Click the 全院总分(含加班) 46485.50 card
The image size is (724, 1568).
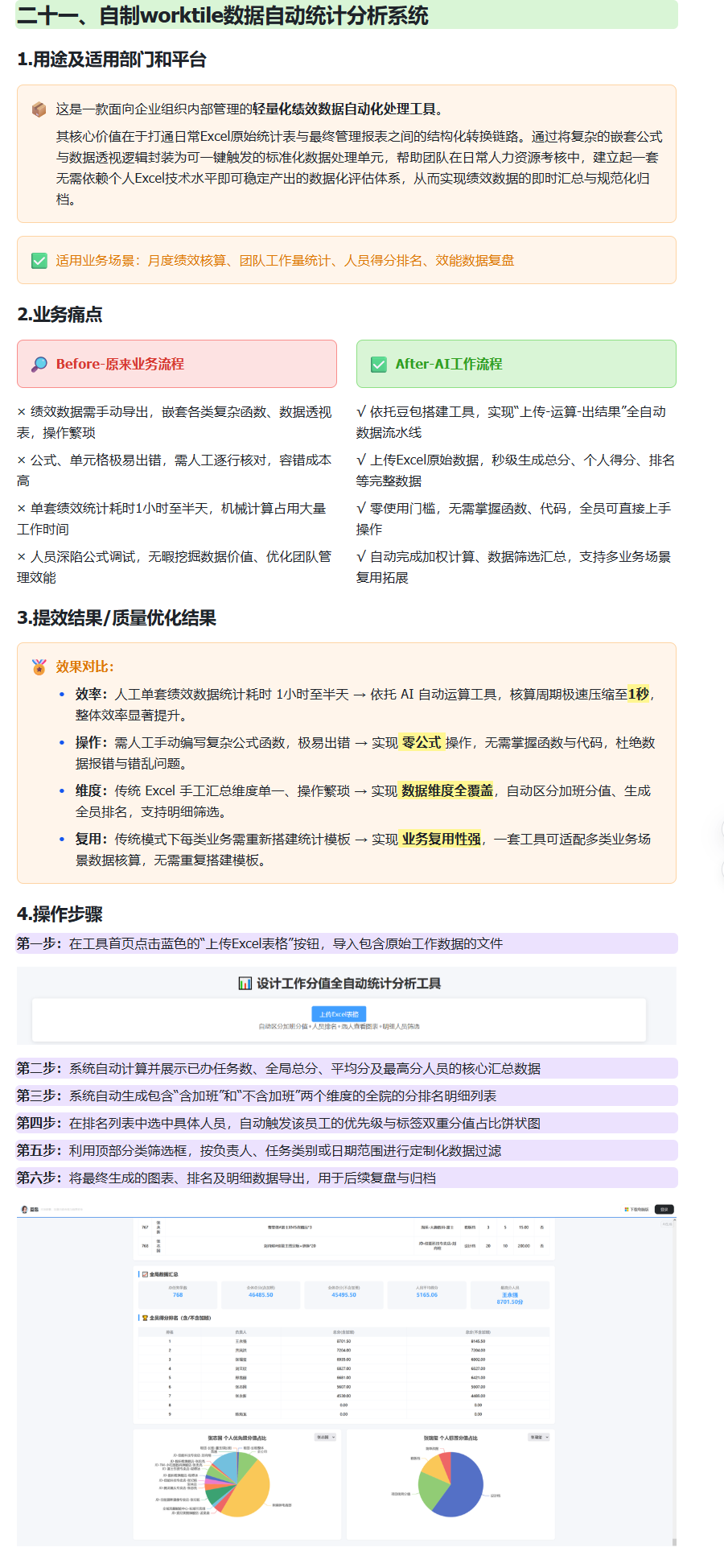pyautogui.click(x=261, y=1295)
